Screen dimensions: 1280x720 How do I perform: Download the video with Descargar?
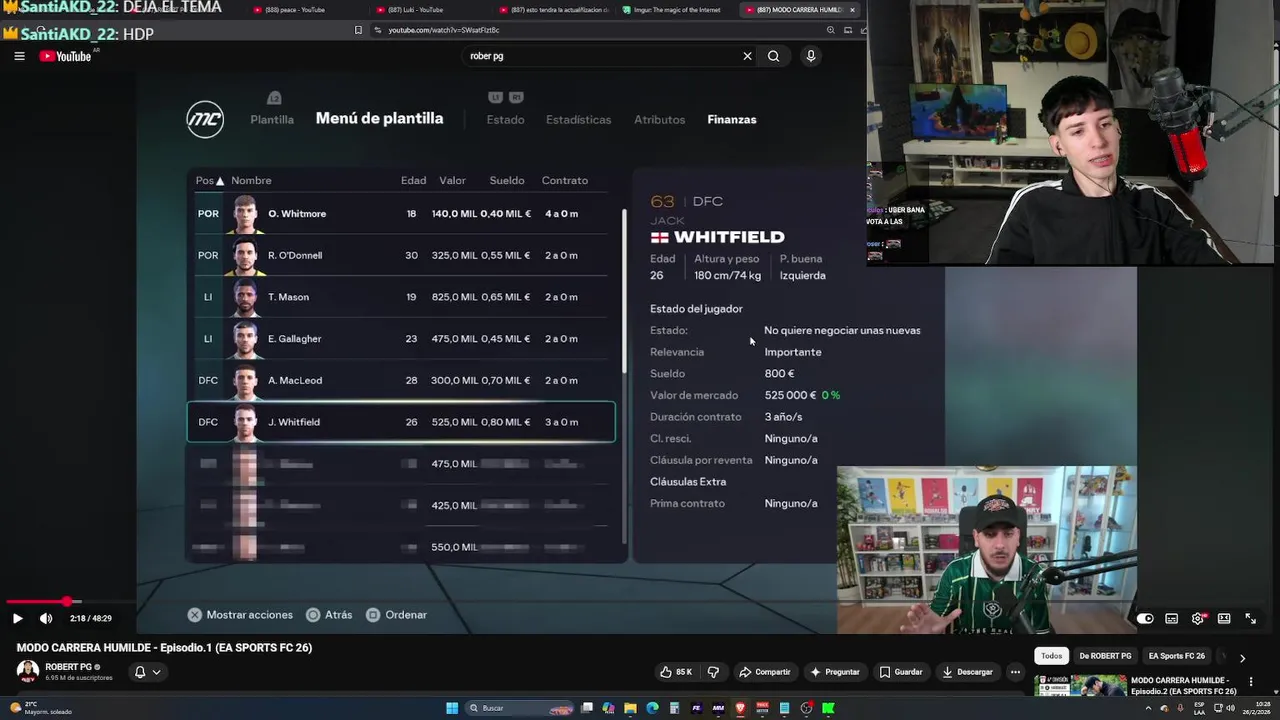(x=968, y=672)
